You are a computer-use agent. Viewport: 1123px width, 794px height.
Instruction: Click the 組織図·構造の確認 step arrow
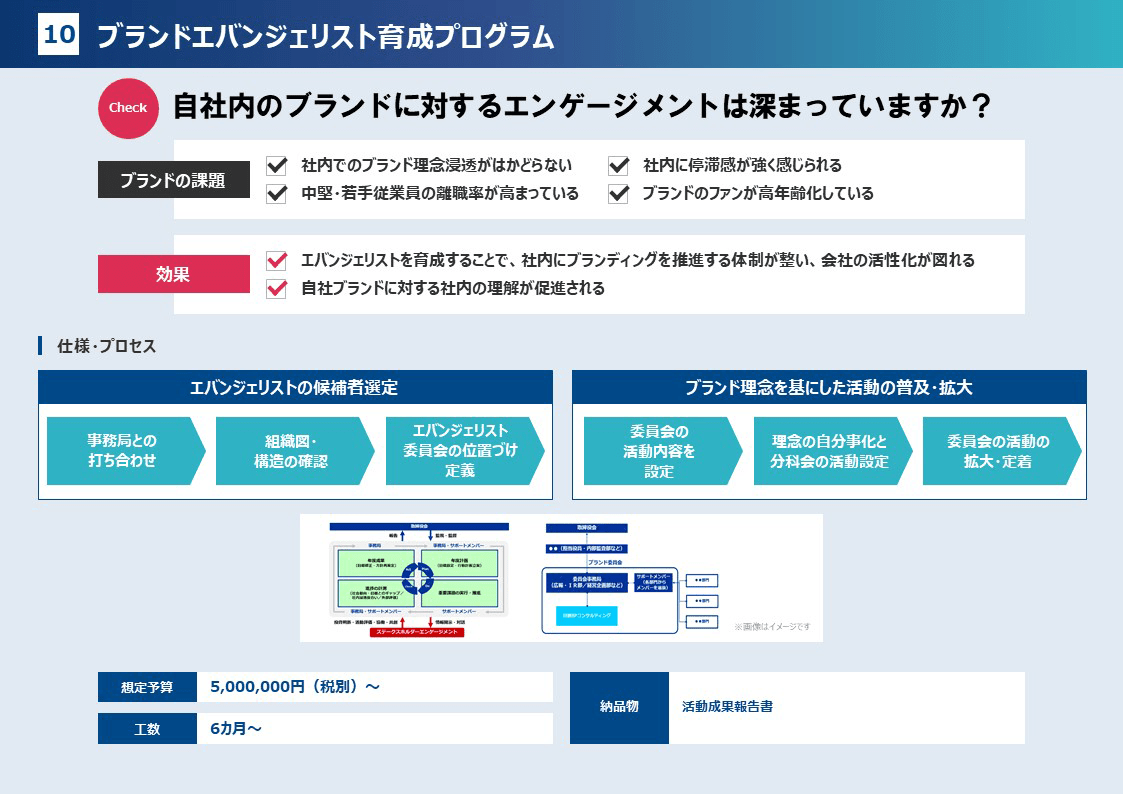click(292, 451)
